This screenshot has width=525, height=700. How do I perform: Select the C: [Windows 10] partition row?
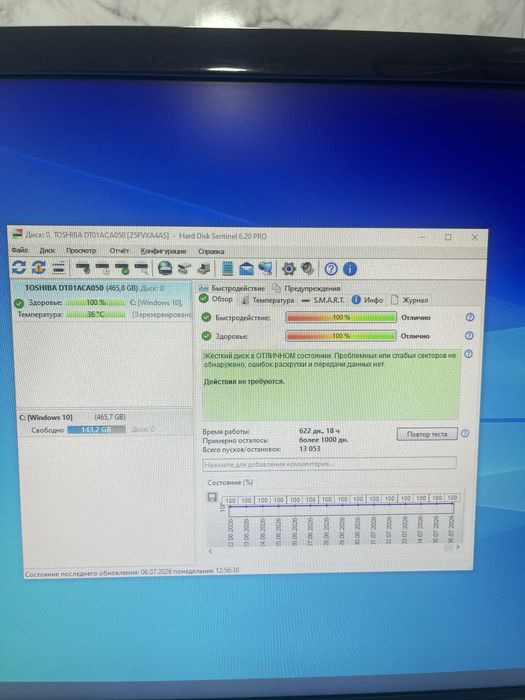[x=105, y=422]
